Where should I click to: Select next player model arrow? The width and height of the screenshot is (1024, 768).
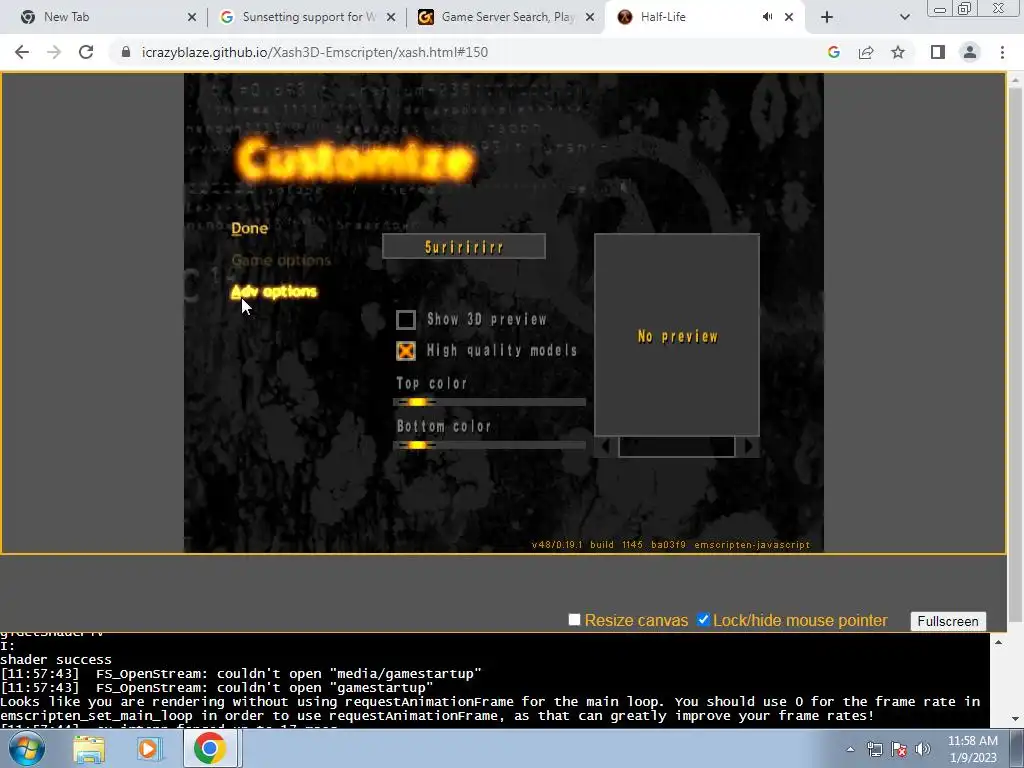point(748,447)
